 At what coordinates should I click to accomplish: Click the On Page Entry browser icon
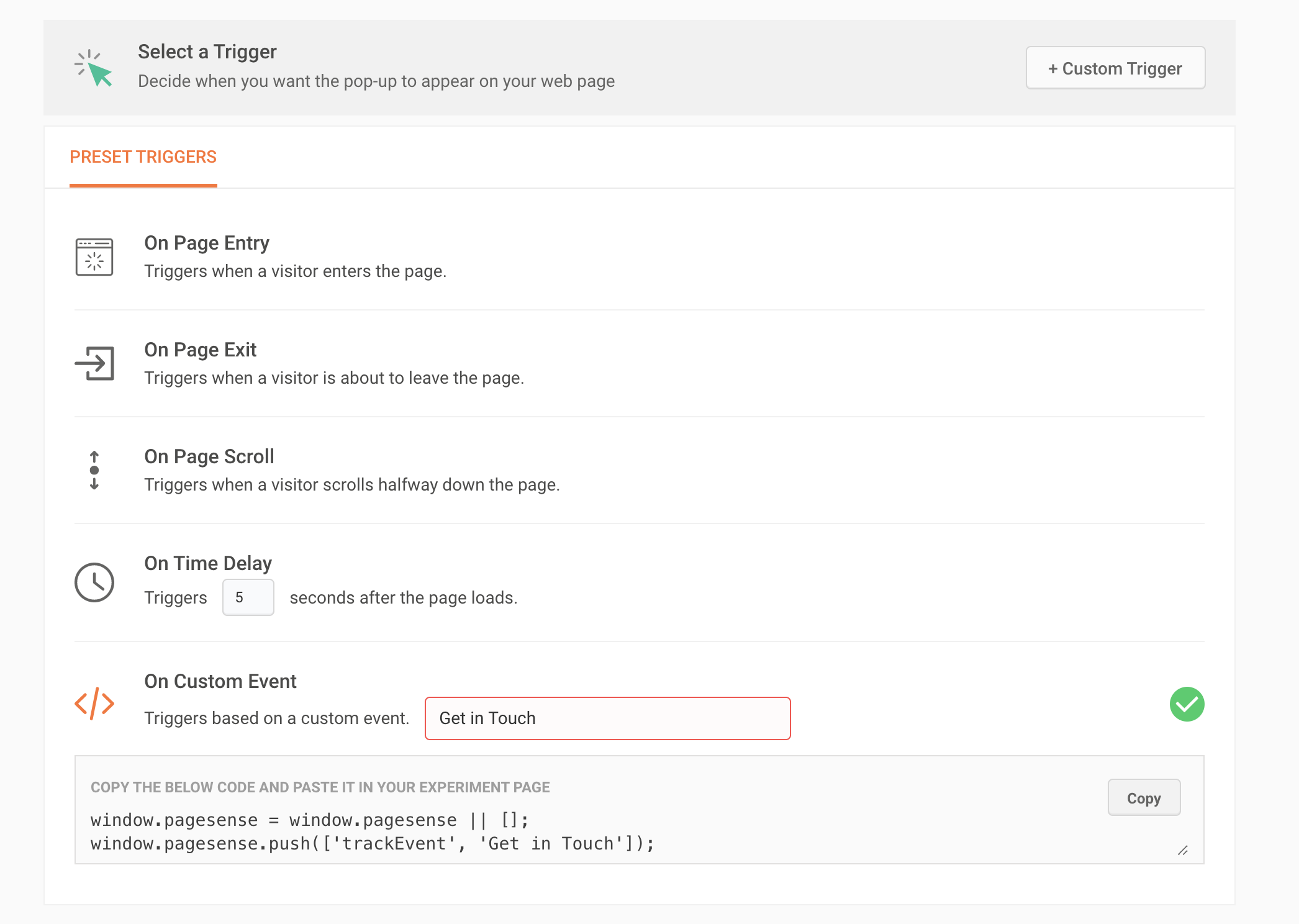coord(94,256)
